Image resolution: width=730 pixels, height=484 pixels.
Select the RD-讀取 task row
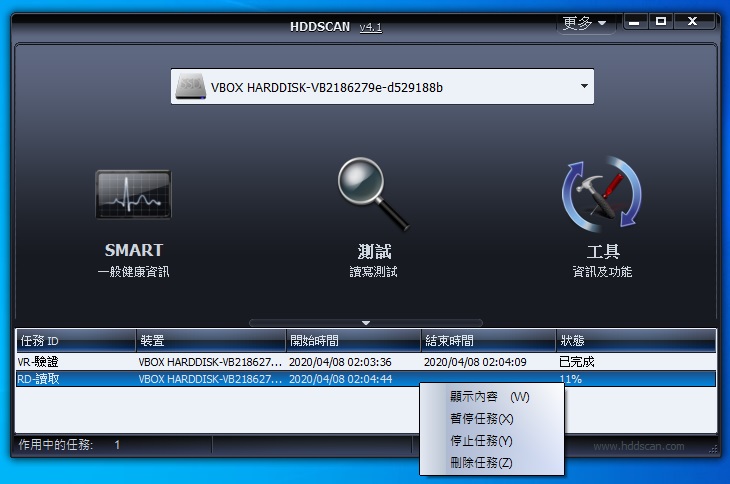click(366, 379)
